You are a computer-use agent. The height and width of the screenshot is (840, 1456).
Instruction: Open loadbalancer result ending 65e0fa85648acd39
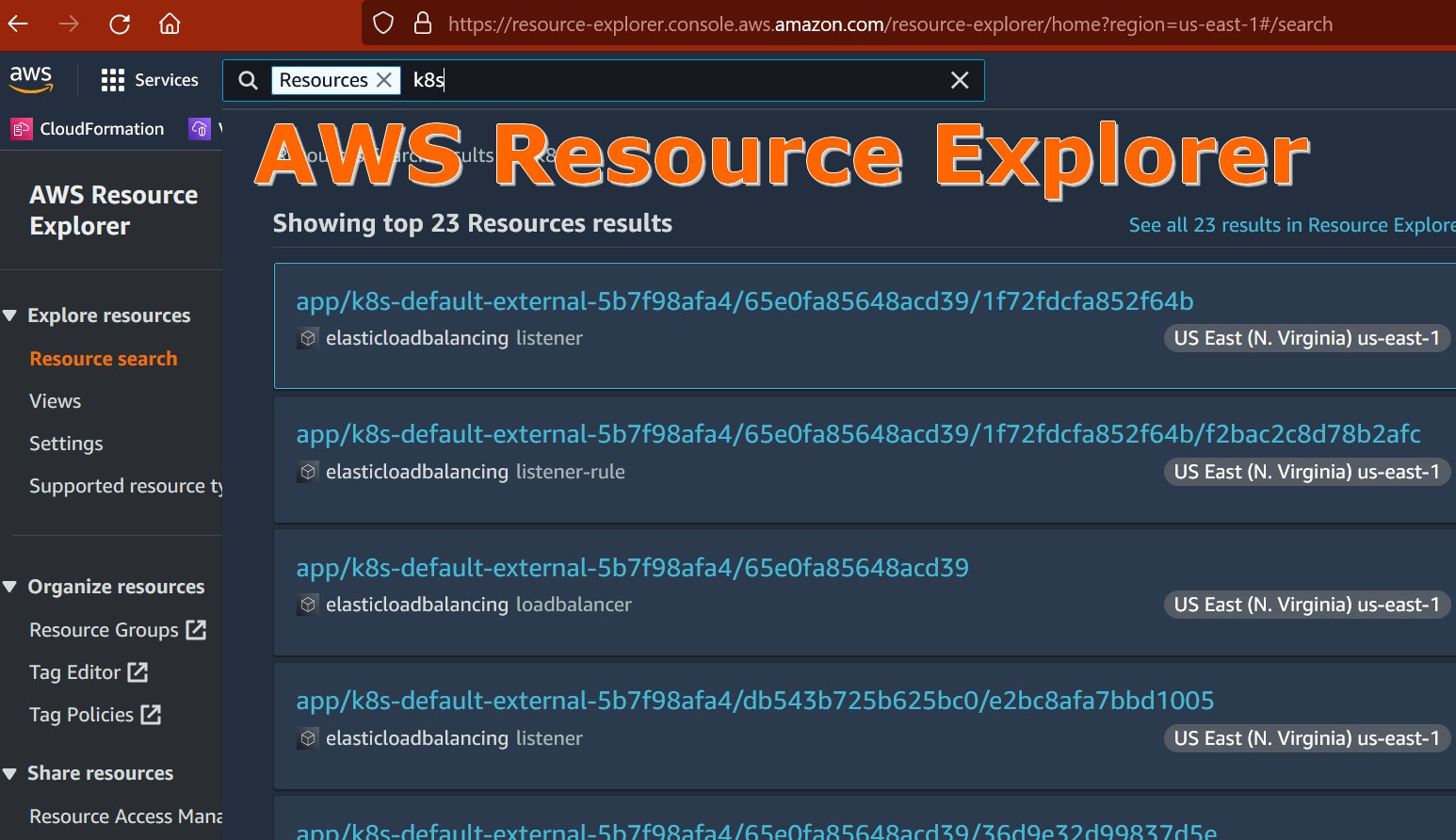(x=632, y=568)
